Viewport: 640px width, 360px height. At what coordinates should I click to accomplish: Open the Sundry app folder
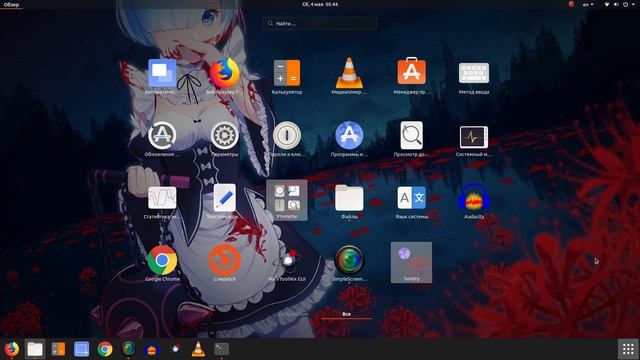(411, 262)
